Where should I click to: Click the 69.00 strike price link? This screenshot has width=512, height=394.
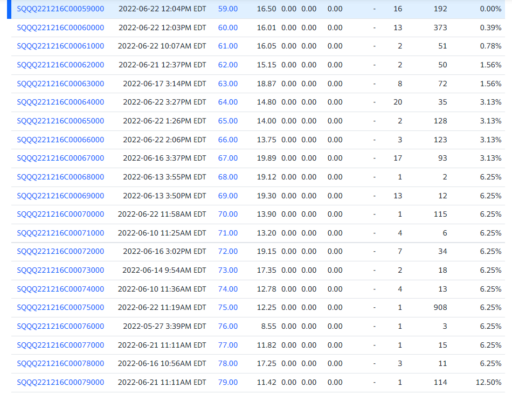228,196
